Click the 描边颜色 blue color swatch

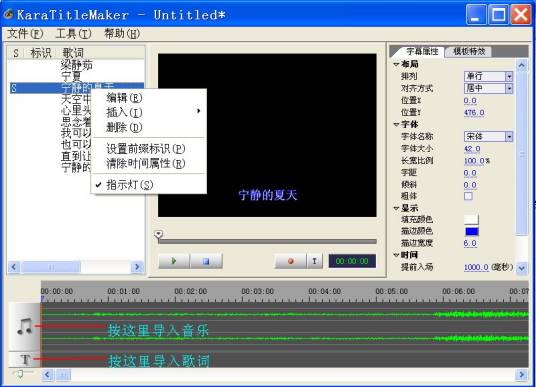(x=471, y=231)
